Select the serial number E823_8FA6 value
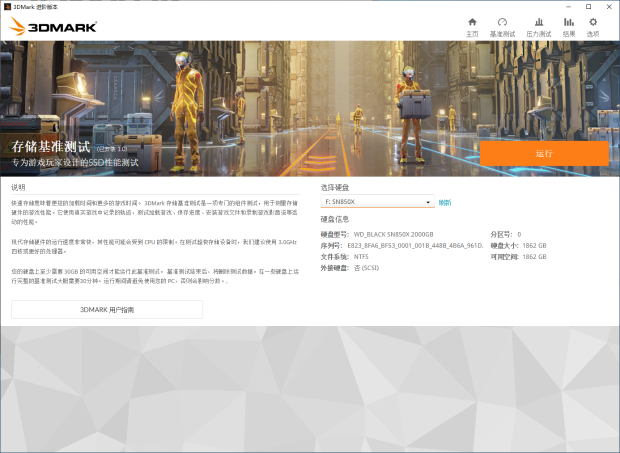 [x=415, y=245]
